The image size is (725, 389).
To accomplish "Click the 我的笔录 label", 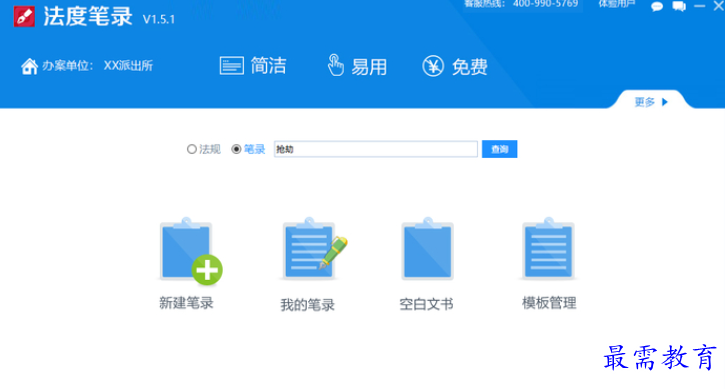I will 307,305.
